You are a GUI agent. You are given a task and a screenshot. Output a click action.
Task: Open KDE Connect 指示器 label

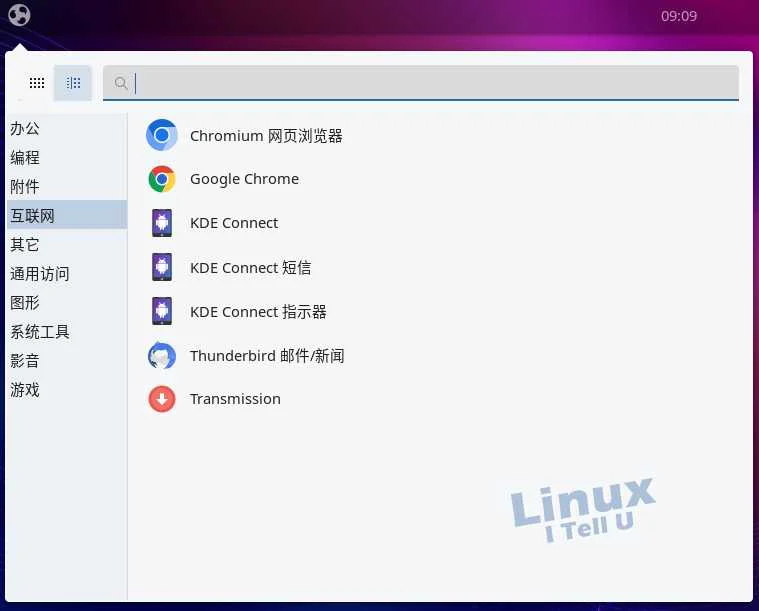click(258, 312)
